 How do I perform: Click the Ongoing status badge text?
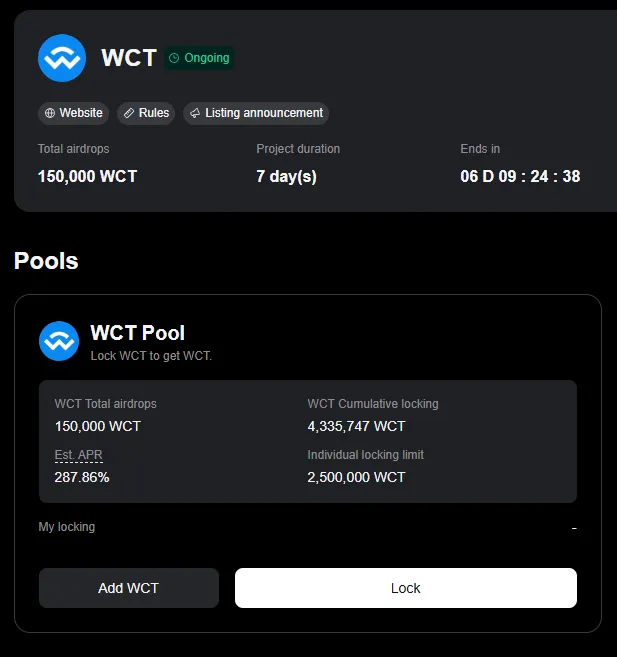click(206, 58)
